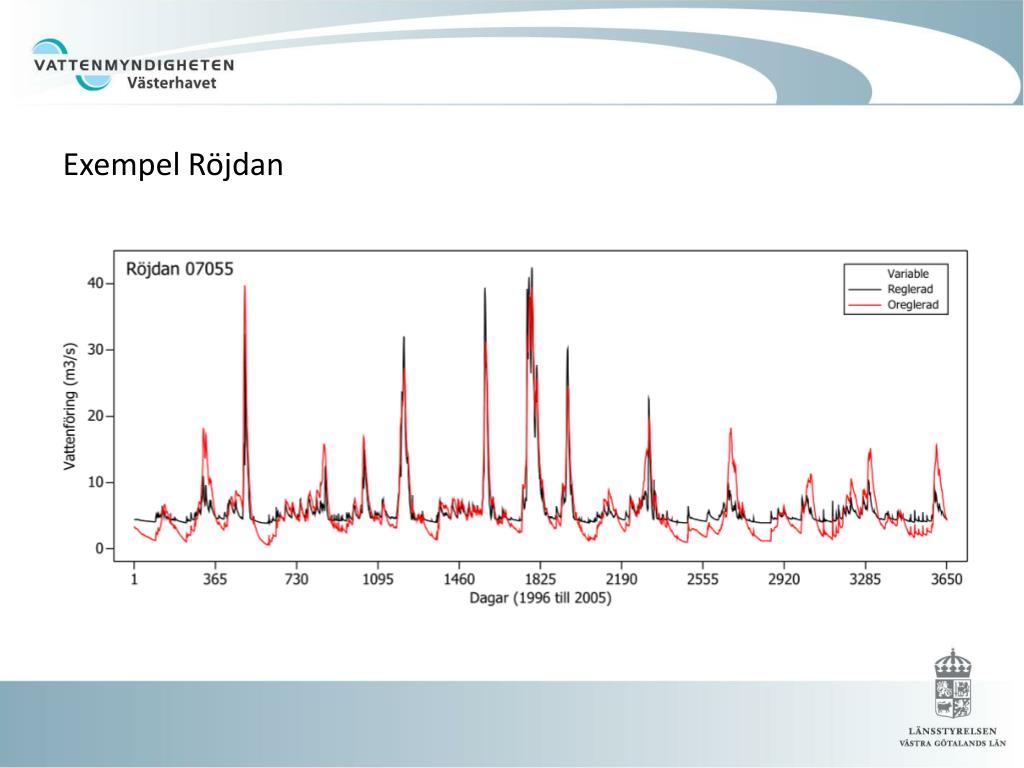Click the x-axis tick label 3285

point(865,579)
